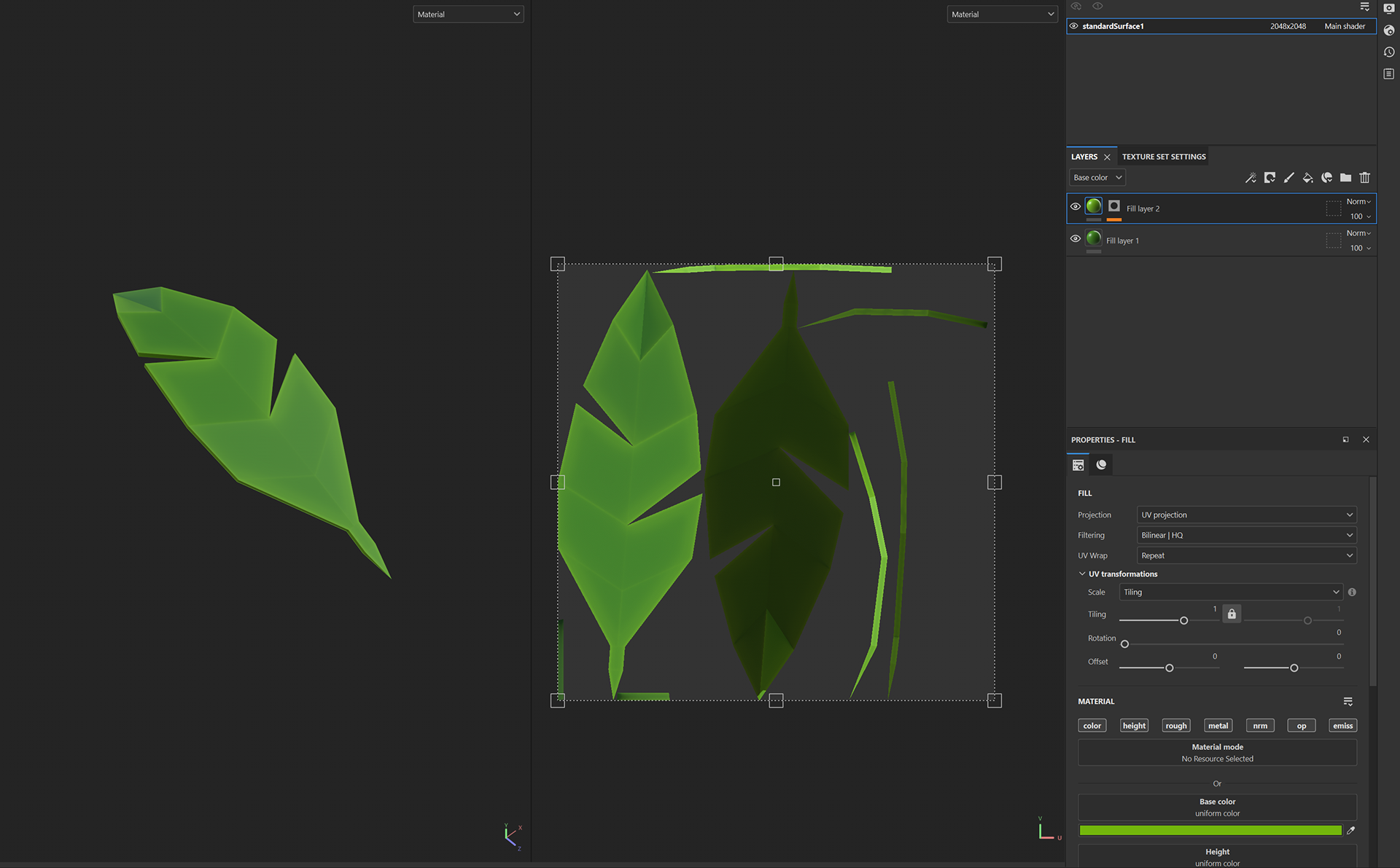Add a paint layer with brush icon

1288,178
